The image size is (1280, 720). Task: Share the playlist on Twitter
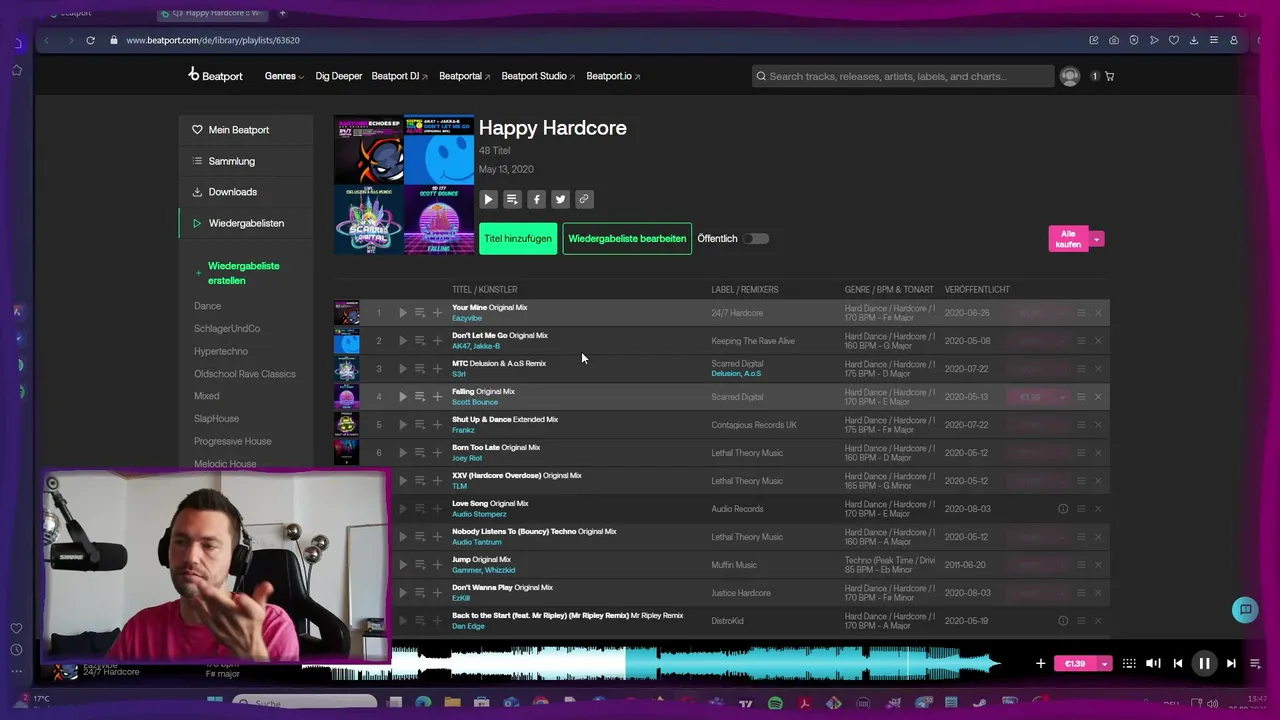tap(560, 199)
